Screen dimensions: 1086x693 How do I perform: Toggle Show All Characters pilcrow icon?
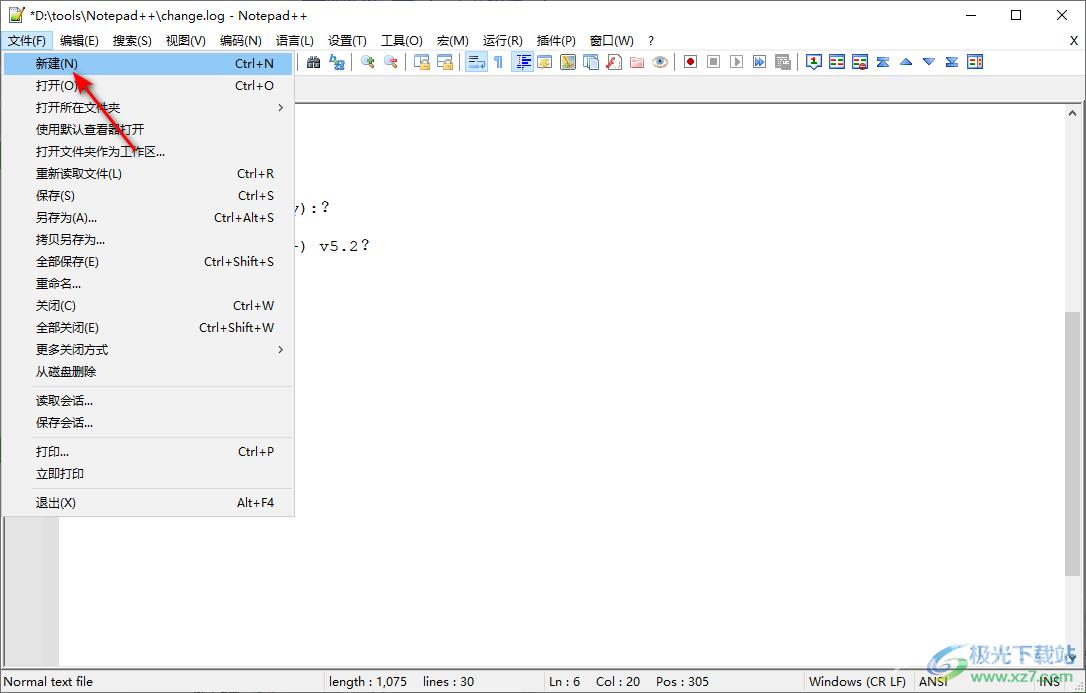point(499,62)
